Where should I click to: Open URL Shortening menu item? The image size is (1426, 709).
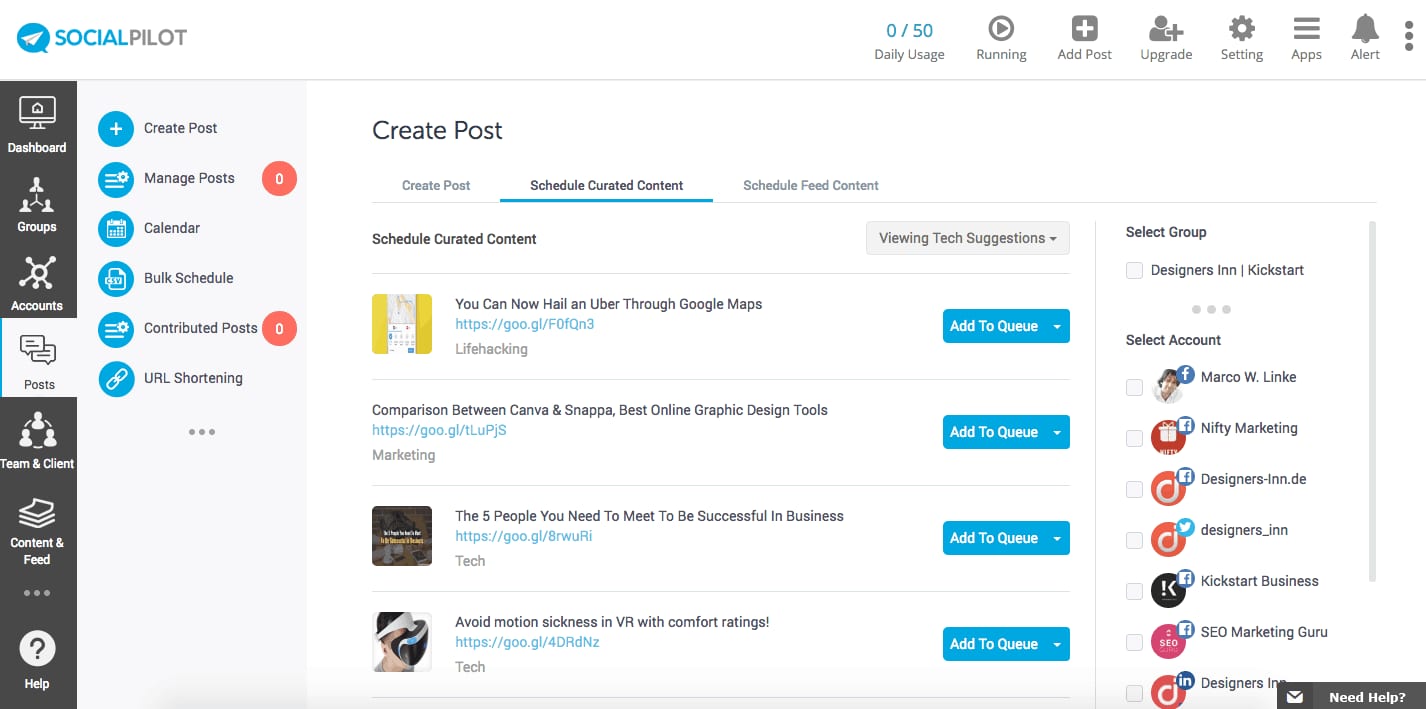tap(194, 378)
